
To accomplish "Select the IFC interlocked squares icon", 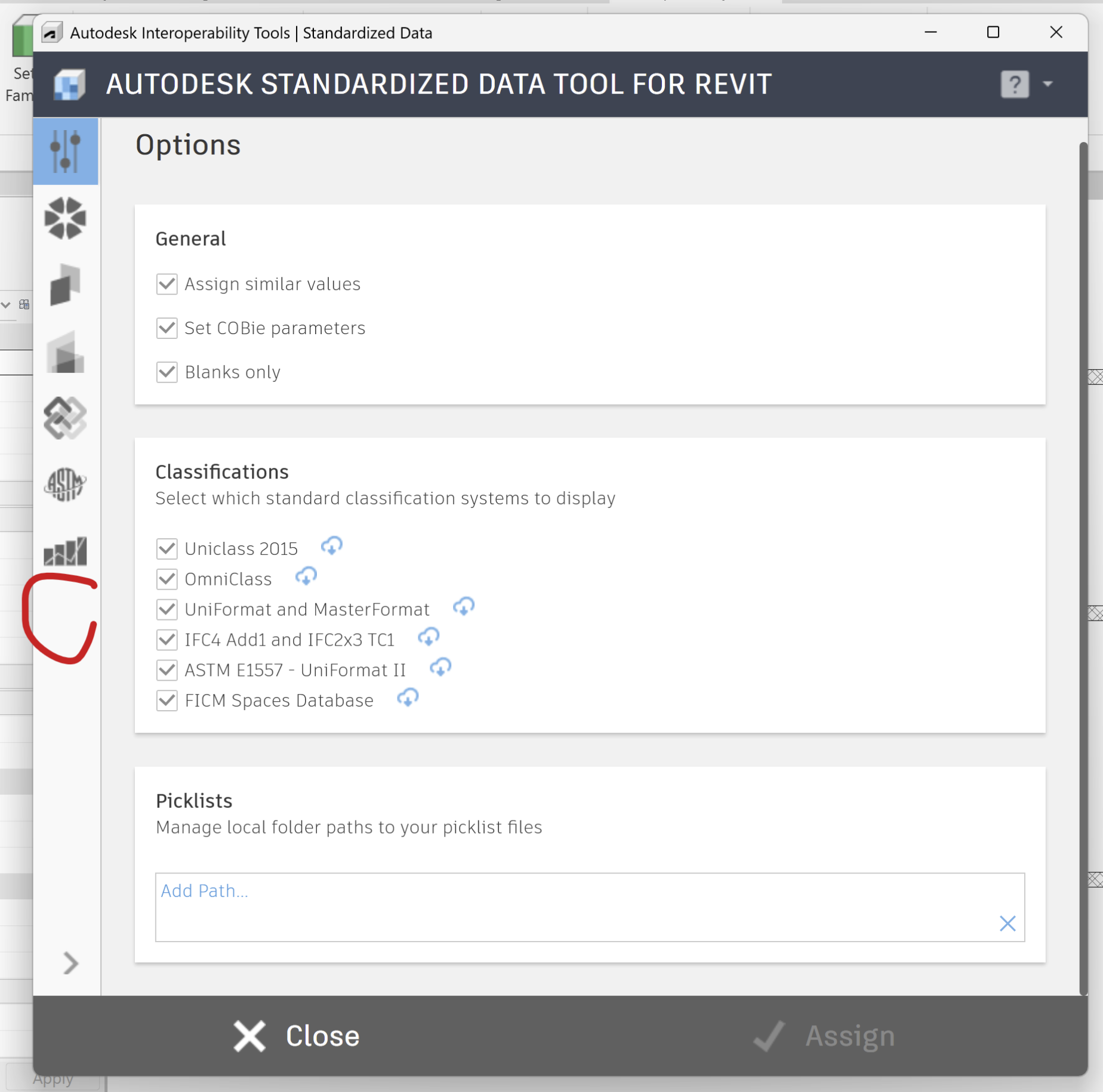I will [66, 419].
